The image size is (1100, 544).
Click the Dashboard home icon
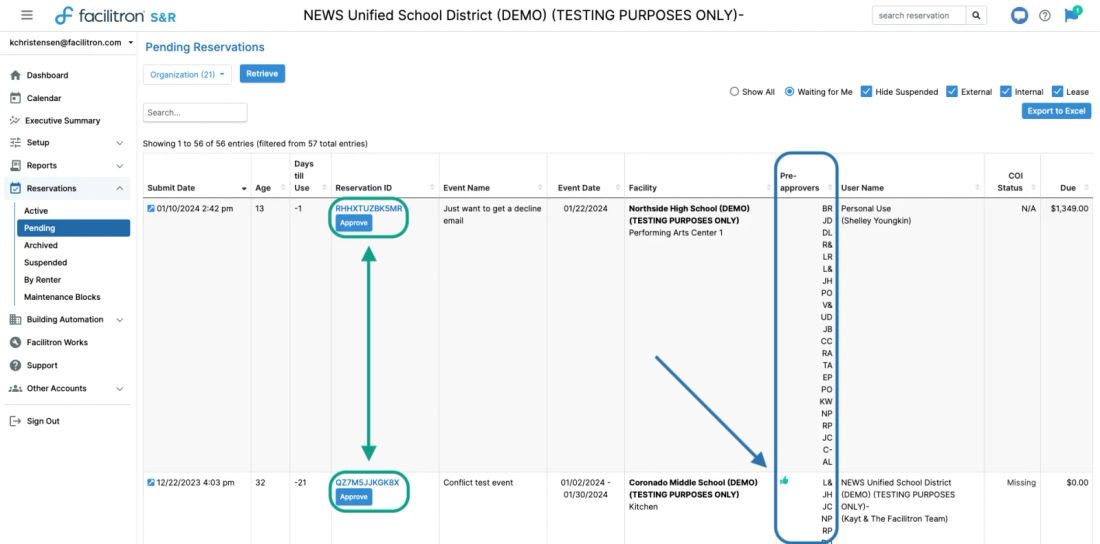[15, 75]
